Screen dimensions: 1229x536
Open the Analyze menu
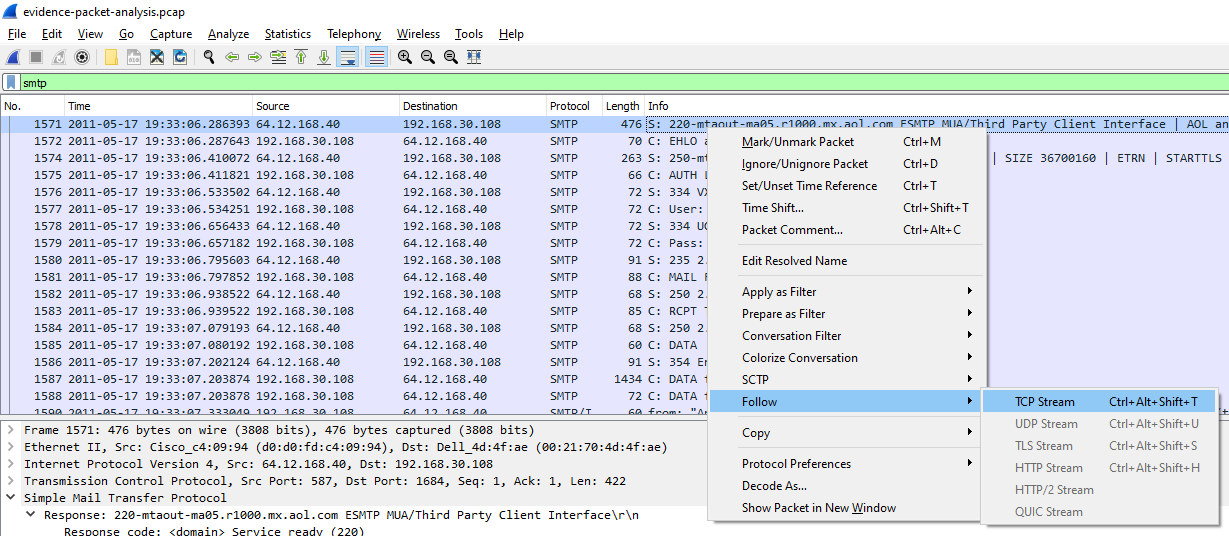[228, 34]
